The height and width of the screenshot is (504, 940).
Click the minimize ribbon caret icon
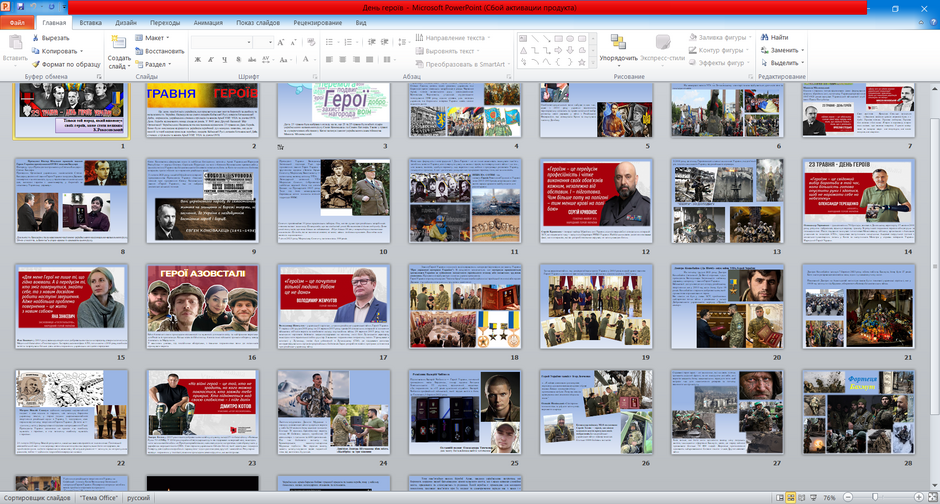(x=921, y=23)
